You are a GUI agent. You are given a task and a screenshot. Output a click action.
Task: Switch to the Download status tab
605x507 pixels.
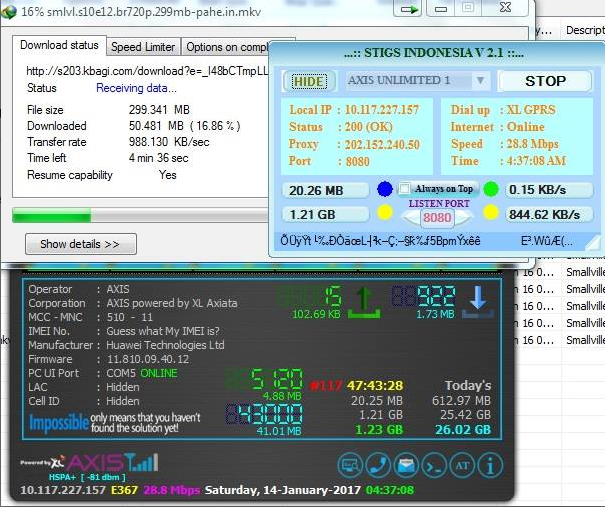click(59, 45)
